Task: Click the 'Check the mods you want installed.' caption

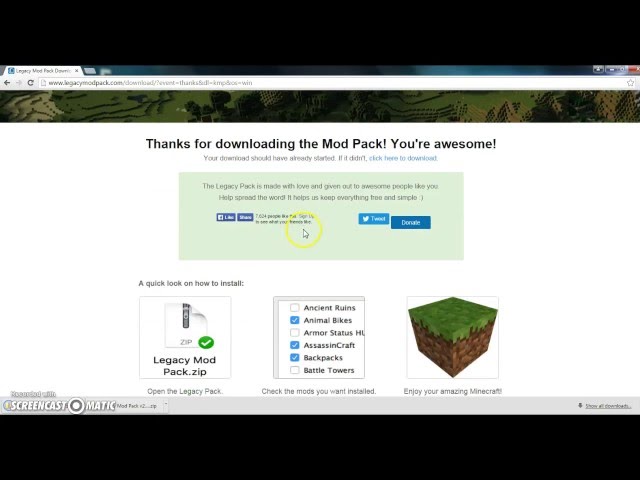Action: pyautogui.click(x=319, y=391)
